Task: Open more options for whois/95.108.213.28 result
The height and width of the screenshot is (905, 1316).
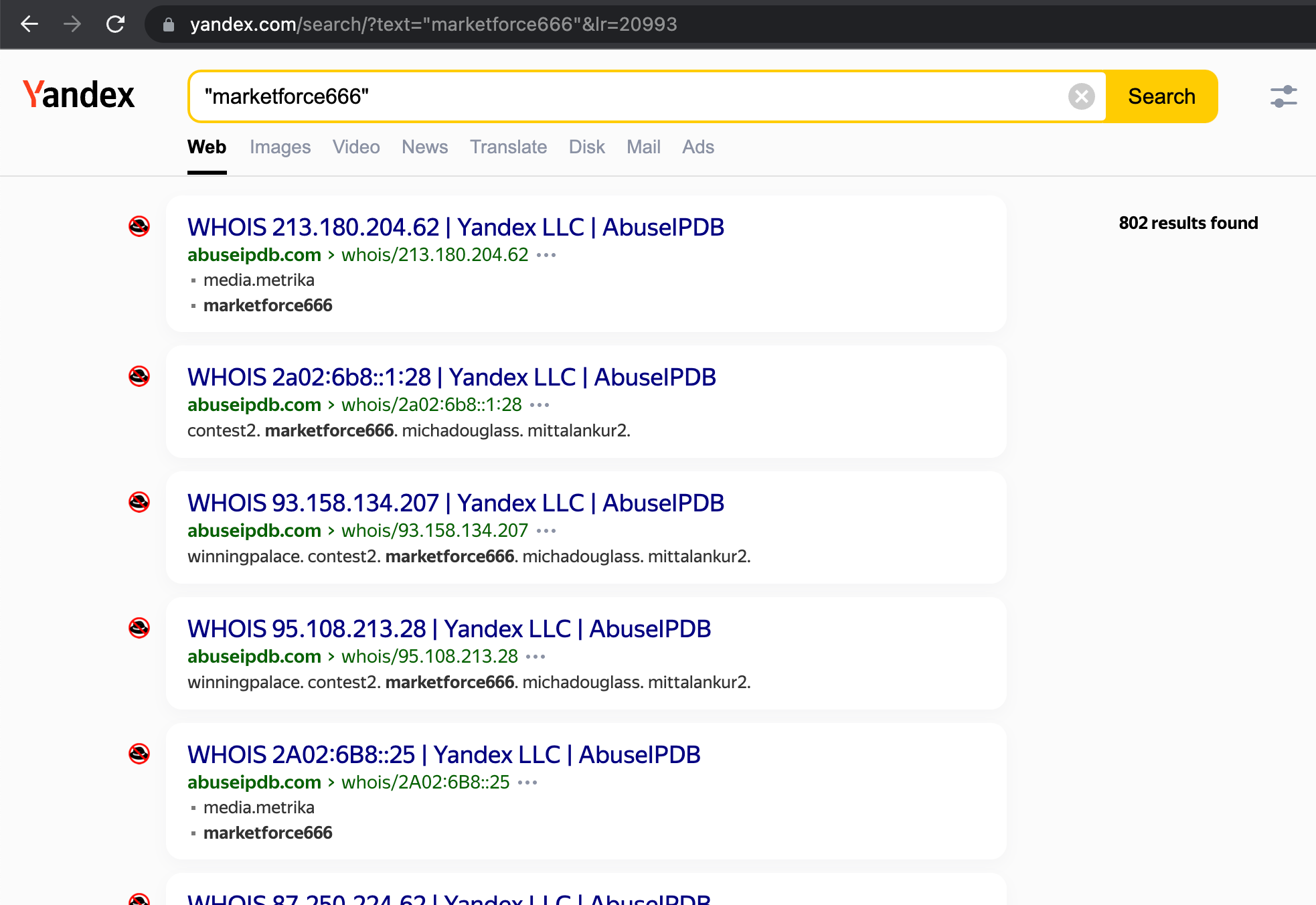Action: 536,657
